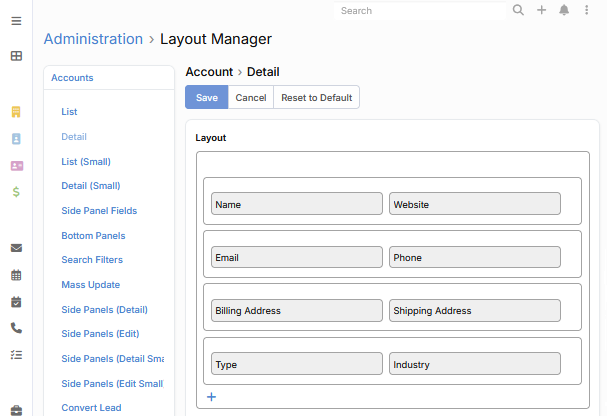The image size is (607, 416).
Task: Open the Opportunities dollar icon
Action: tap(16, 191)
